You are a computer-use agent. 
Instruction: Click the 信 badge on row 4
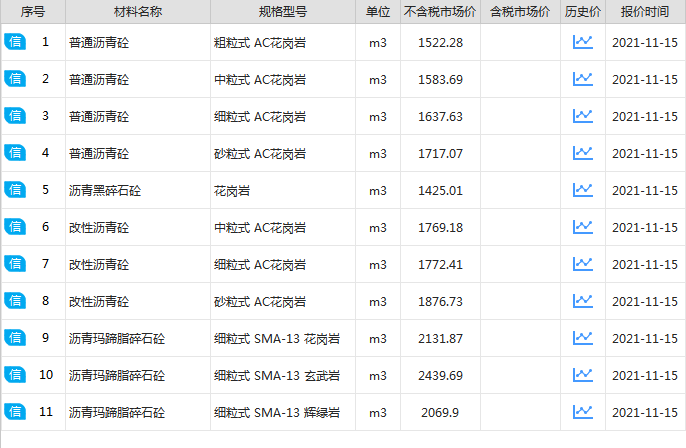coord(15,153)
